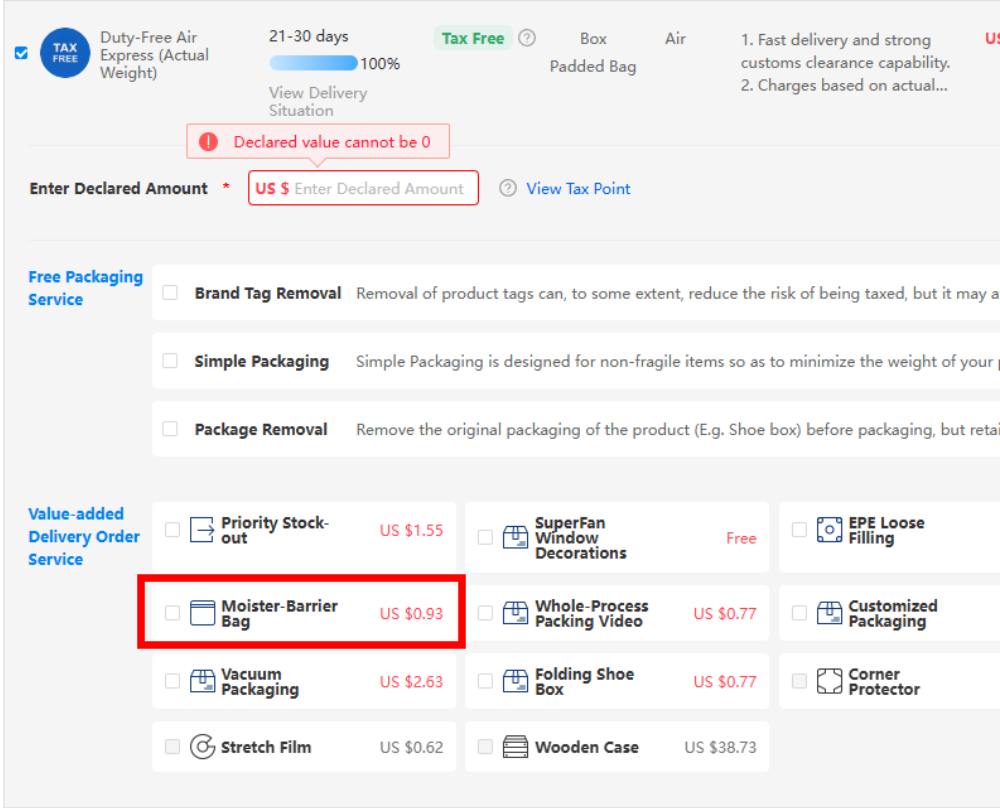Click the red error alert icon

pyautogui.click(x=208, y=142)
